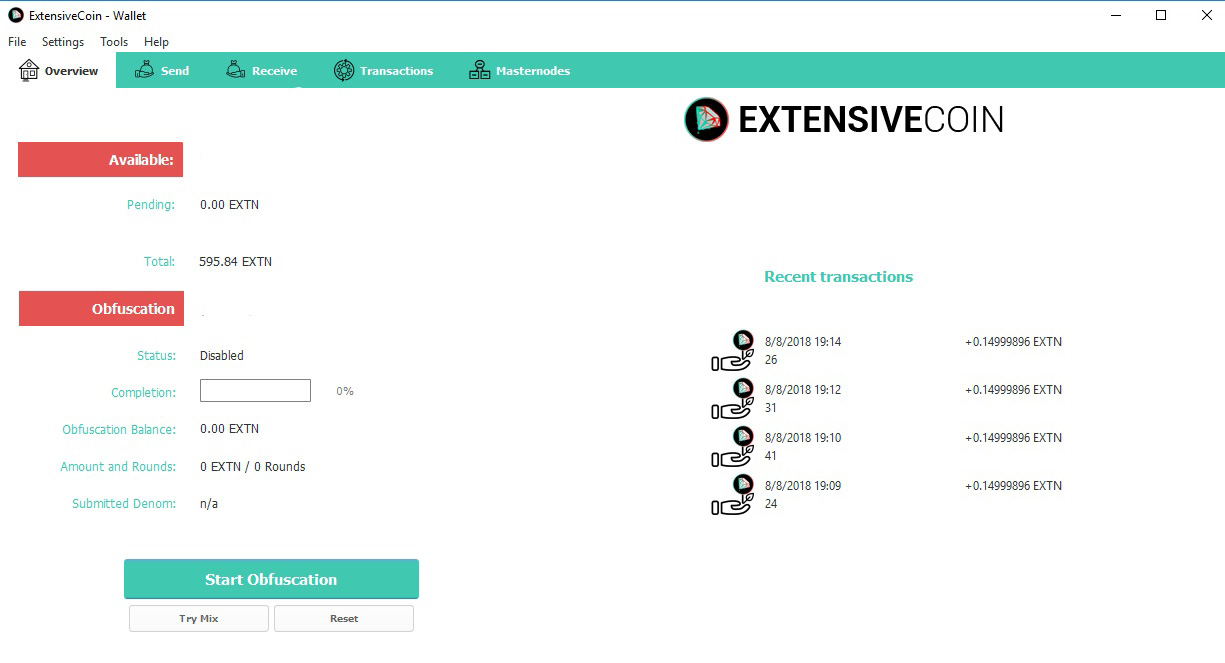Open the Tools menu
Screen dimensions: 1225x663
click(x=114, y=42)
